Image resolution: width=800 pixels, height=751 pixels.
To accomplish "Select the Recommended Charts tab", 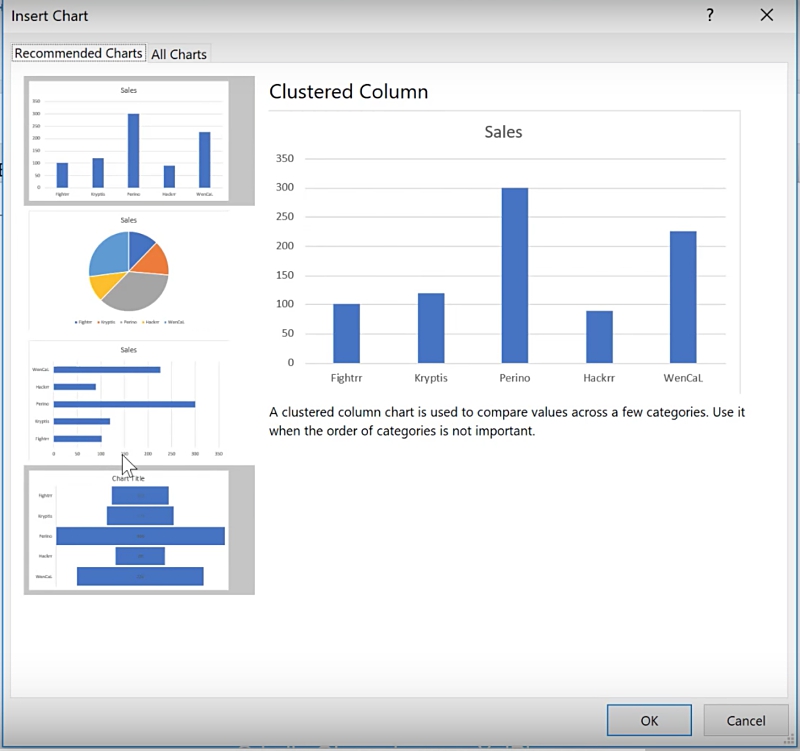I will coord(78,53).
